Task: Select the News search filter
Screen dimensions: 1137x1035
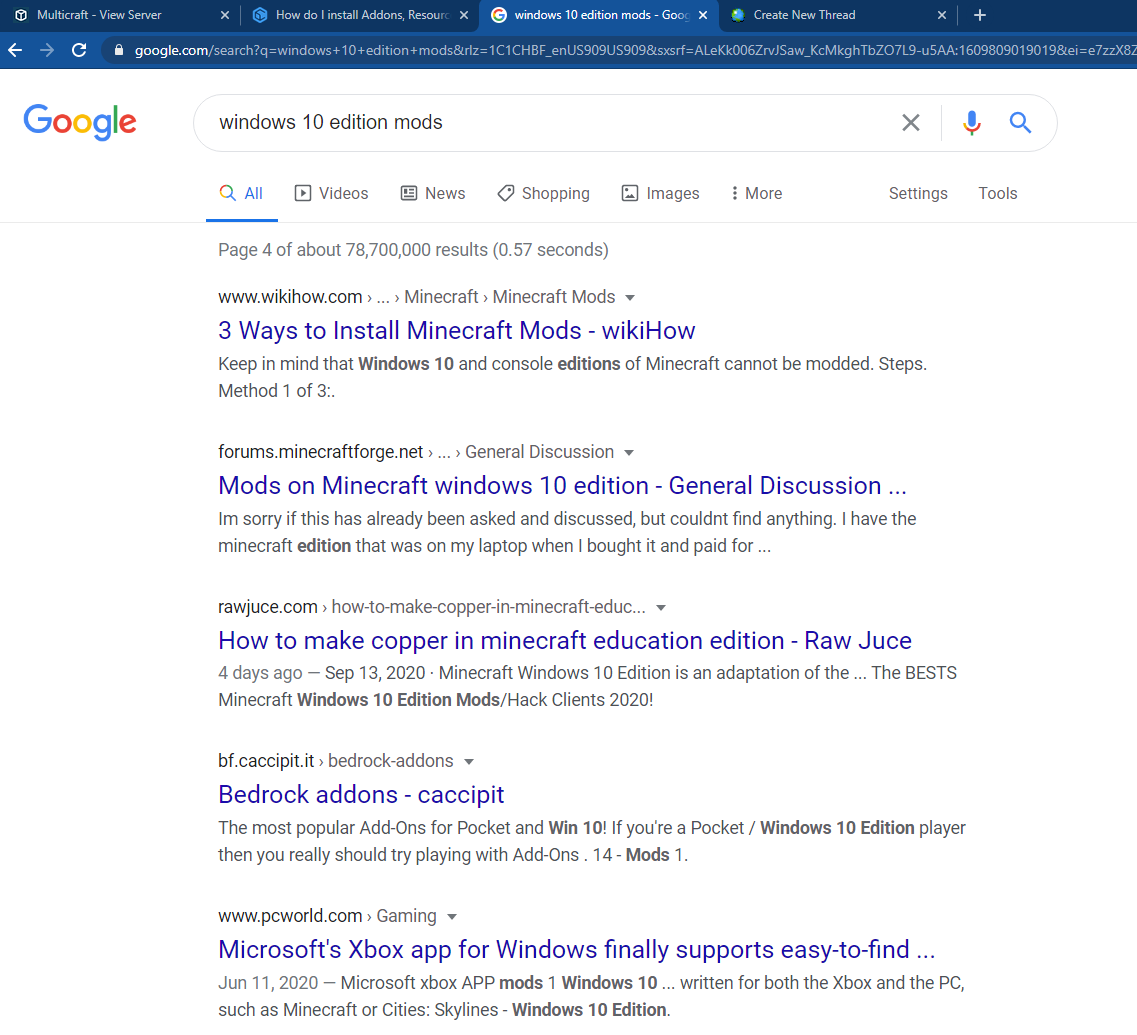Action: tap(433, 194)
